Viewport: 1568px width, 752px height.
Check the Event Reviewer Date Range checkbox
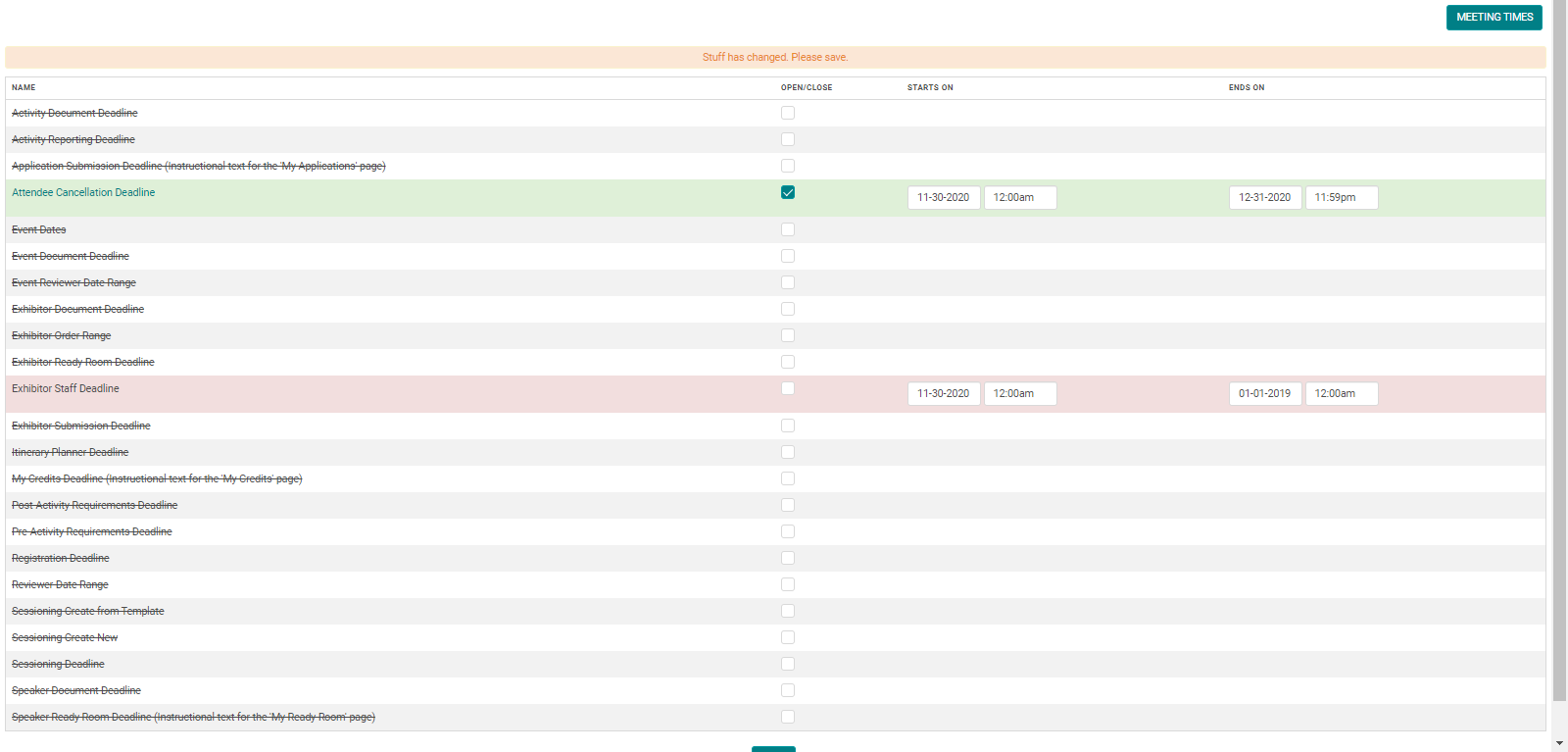click(x=788, y=282)
